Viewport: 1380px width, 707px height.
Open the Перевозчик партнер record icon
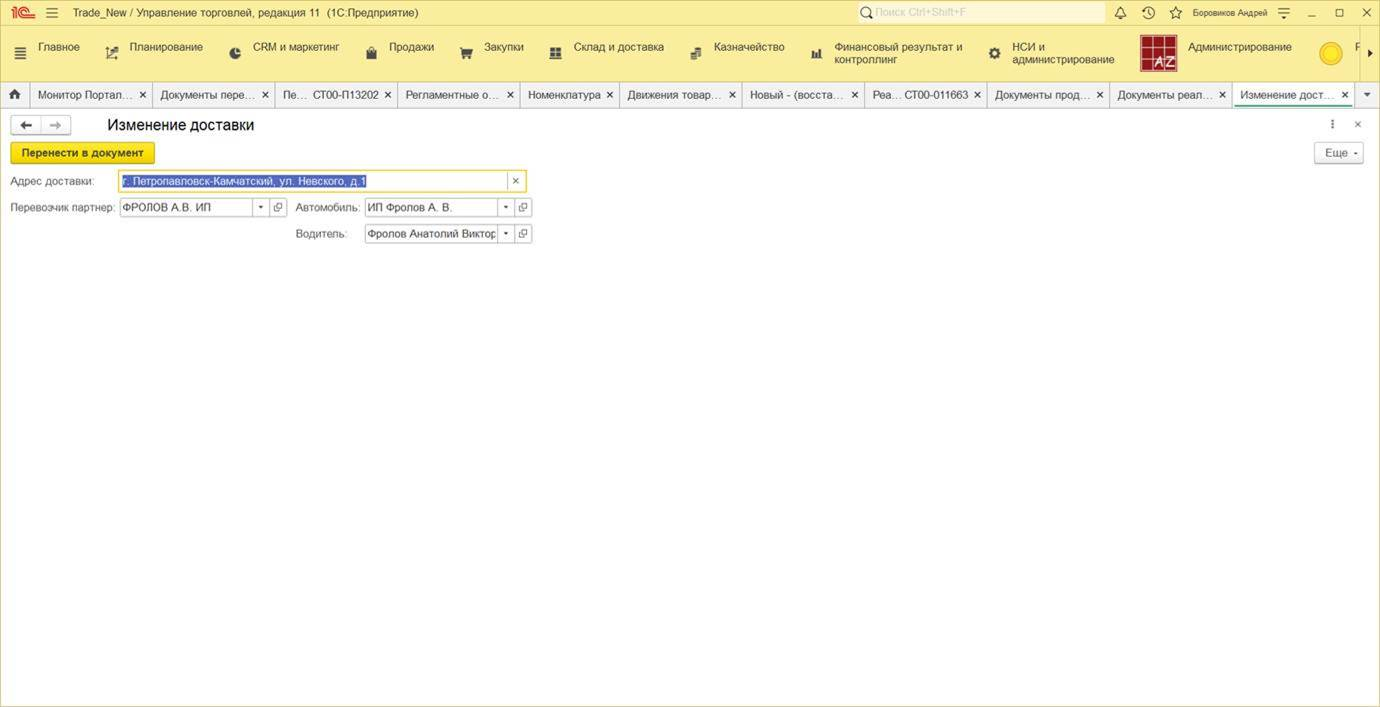278,207
